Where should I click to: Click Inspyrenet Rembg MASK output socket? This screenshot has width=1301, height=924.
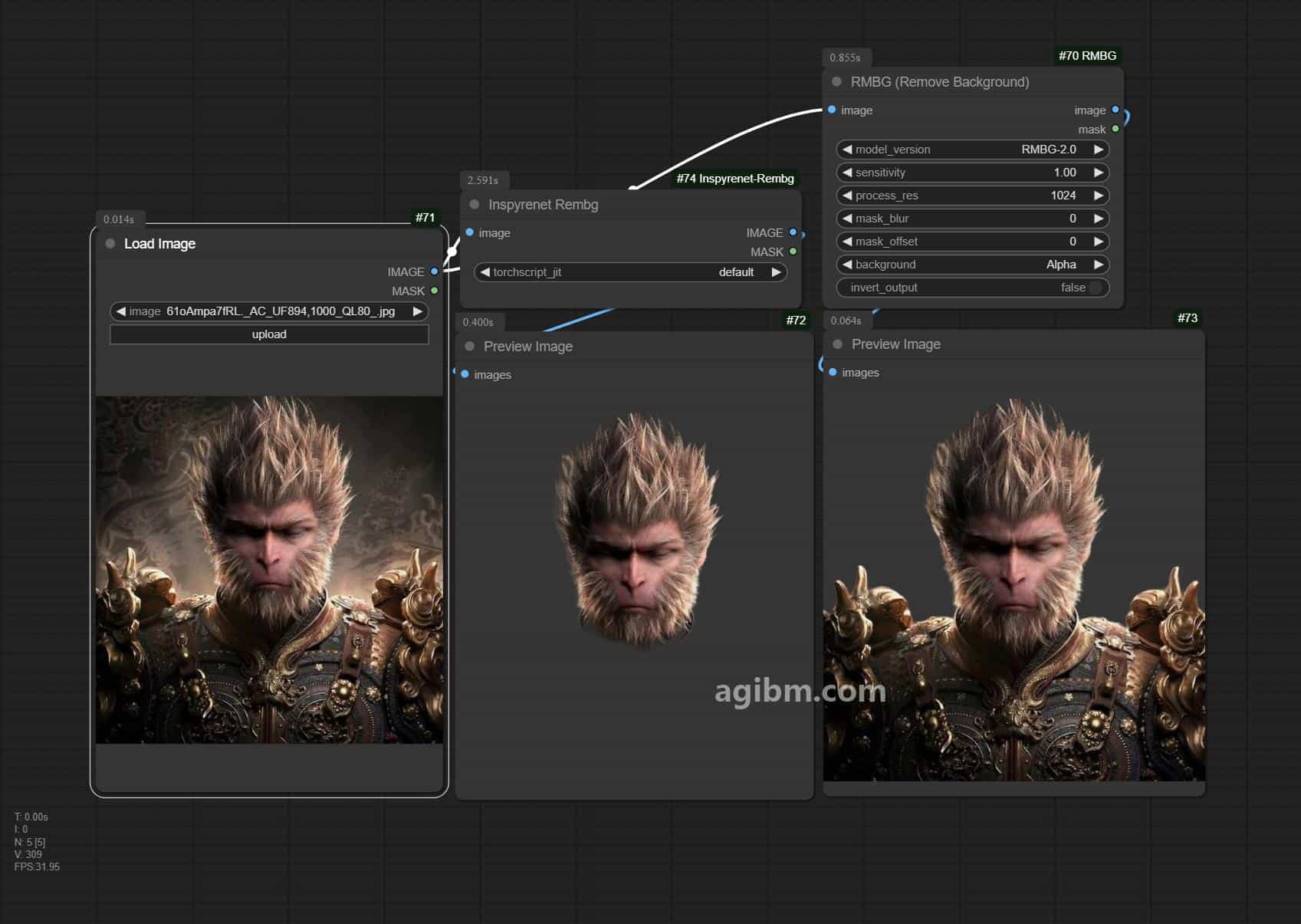[x=793, y=252]
